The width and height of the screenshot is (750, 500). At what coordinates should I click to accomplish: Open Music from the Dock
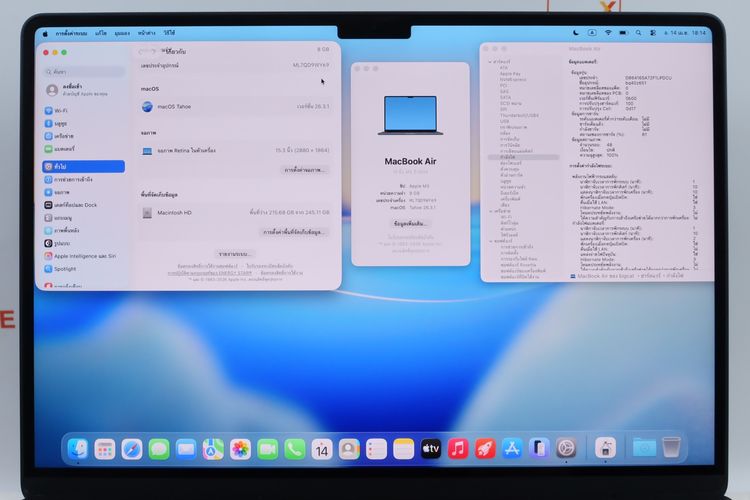[x=458, y=449]
